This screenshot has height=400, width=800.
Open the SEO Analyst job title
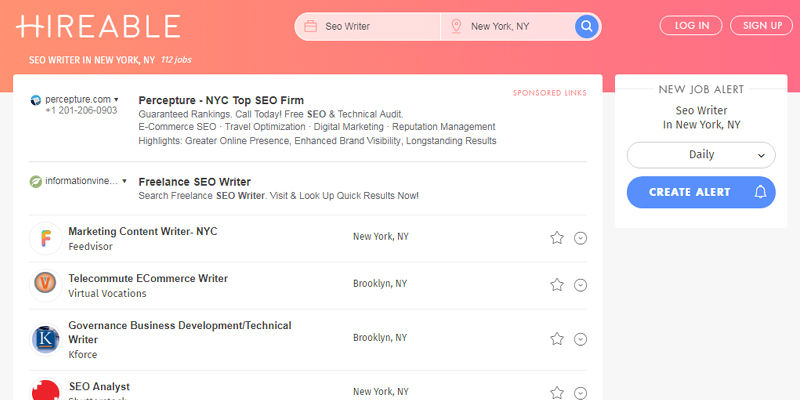click(x=99, y=386)
